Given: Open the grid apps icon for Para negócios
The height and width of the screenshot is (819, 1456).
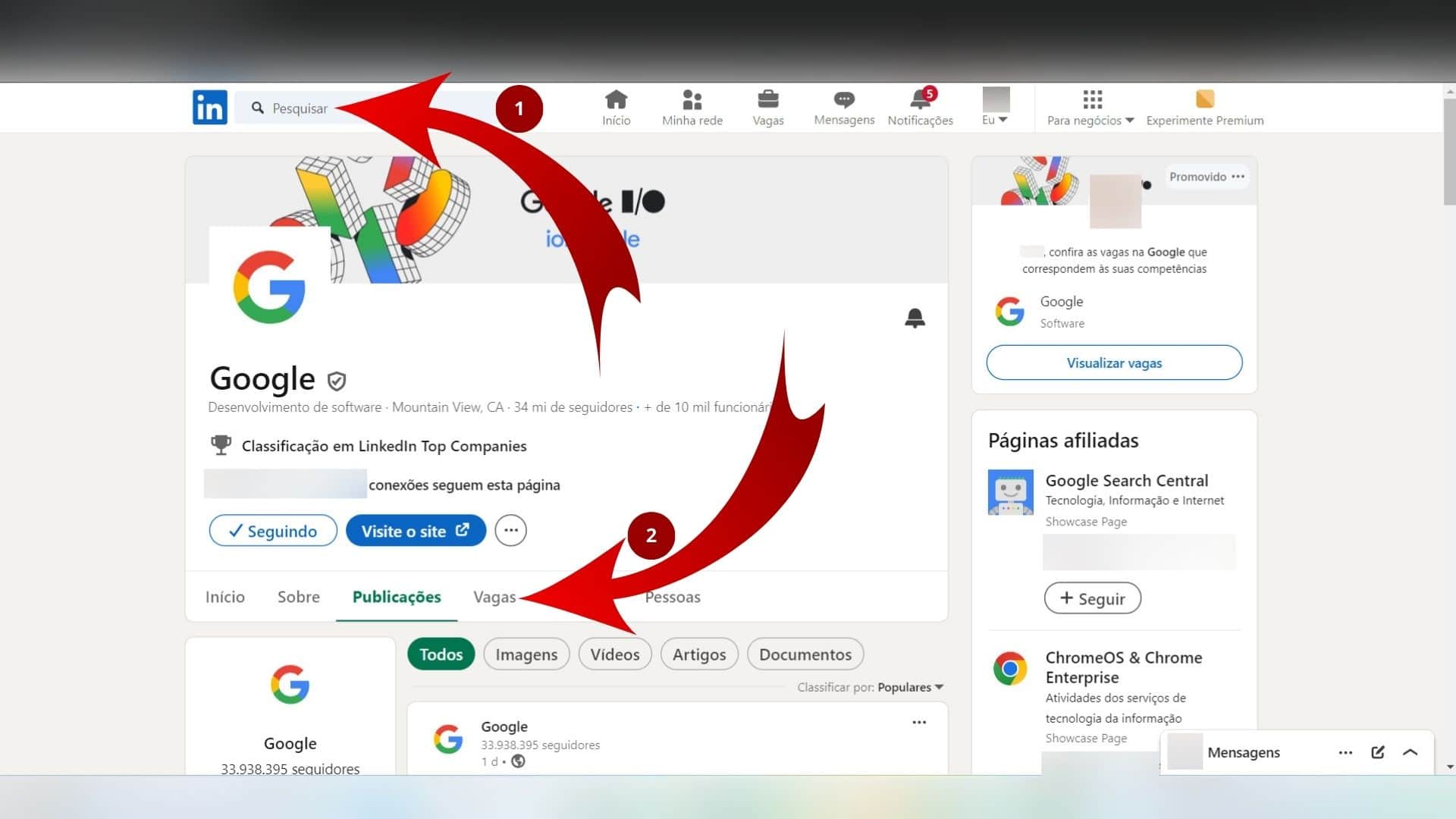Looking at the screenshot, I should pos(1093,100).
